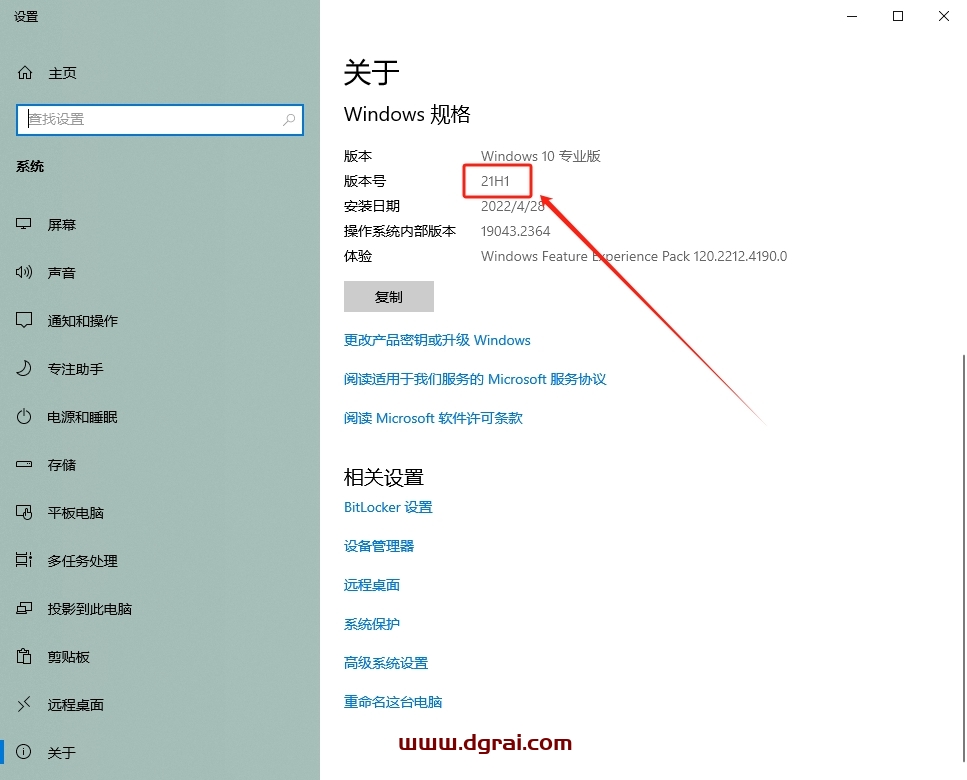Click the OS build value 19043.2364

(x=516, y=231)
